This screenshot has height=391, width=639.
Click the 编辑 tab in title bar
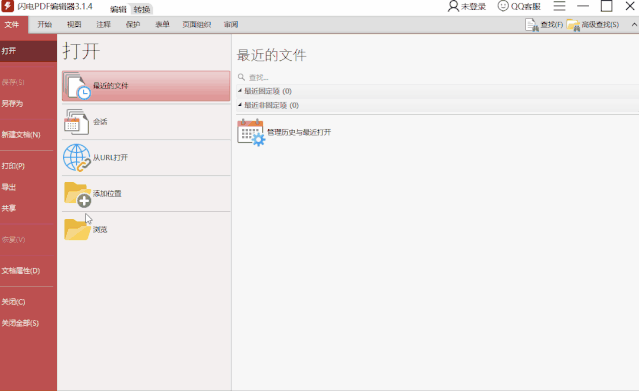coord(119,9)
